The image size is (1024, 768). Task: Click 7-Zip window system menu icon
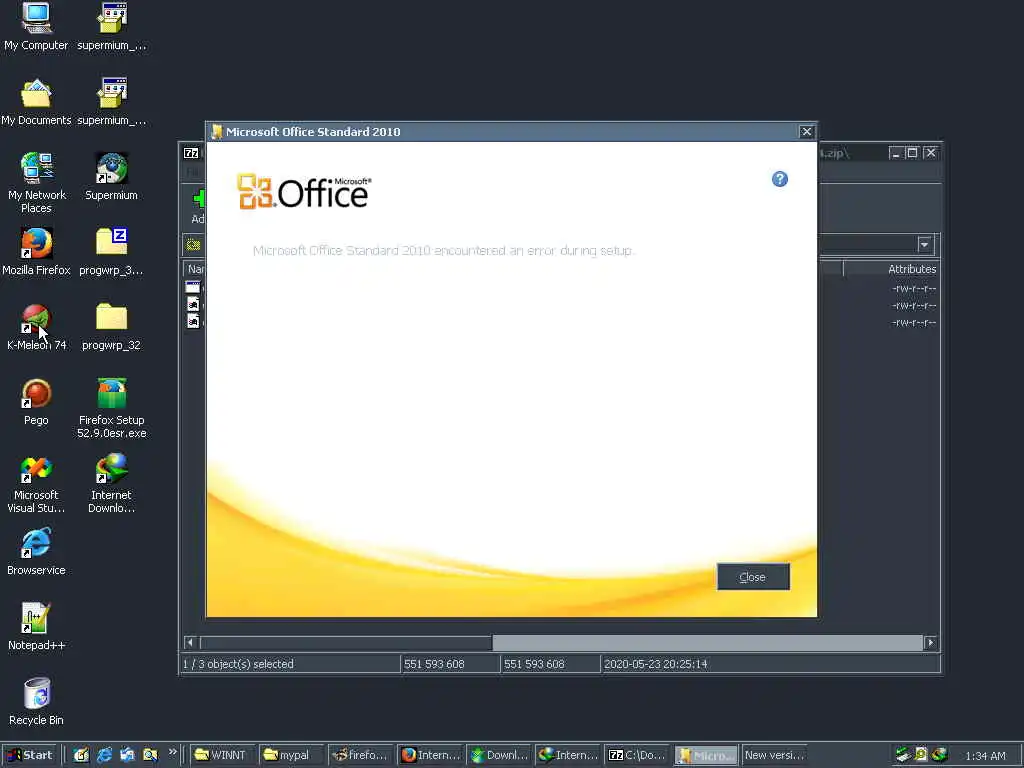coord(191,153)
